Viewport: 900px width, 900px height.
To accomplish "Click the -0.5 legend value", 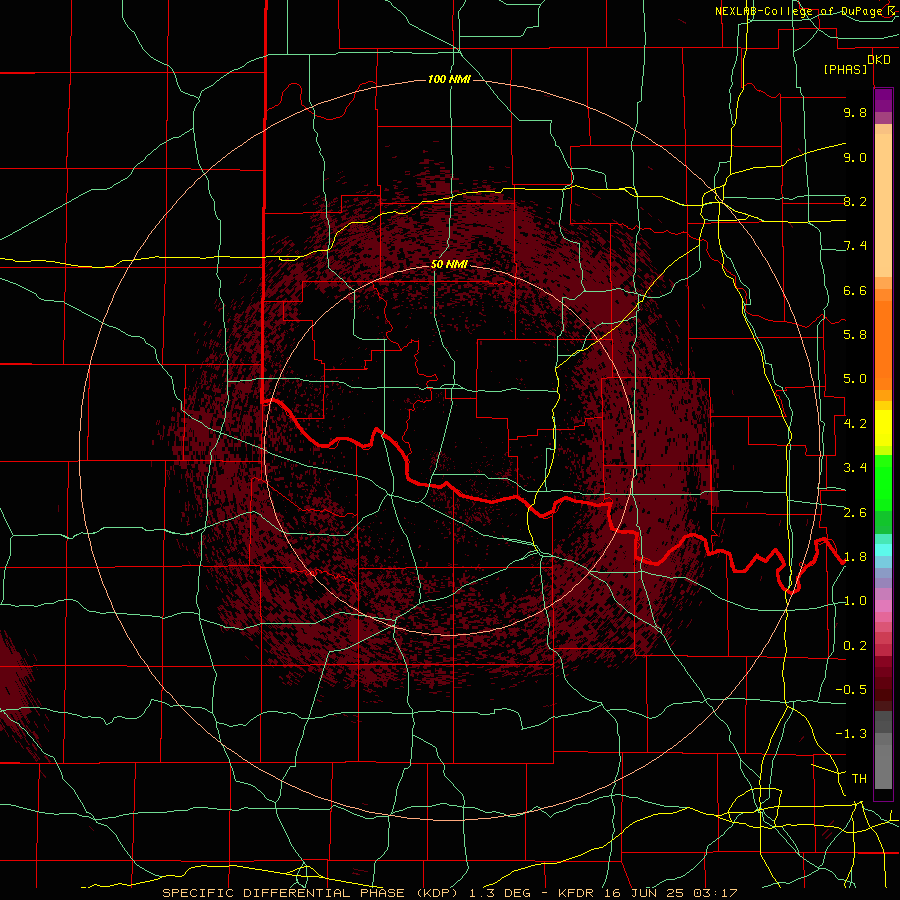I will click(851, 690).
